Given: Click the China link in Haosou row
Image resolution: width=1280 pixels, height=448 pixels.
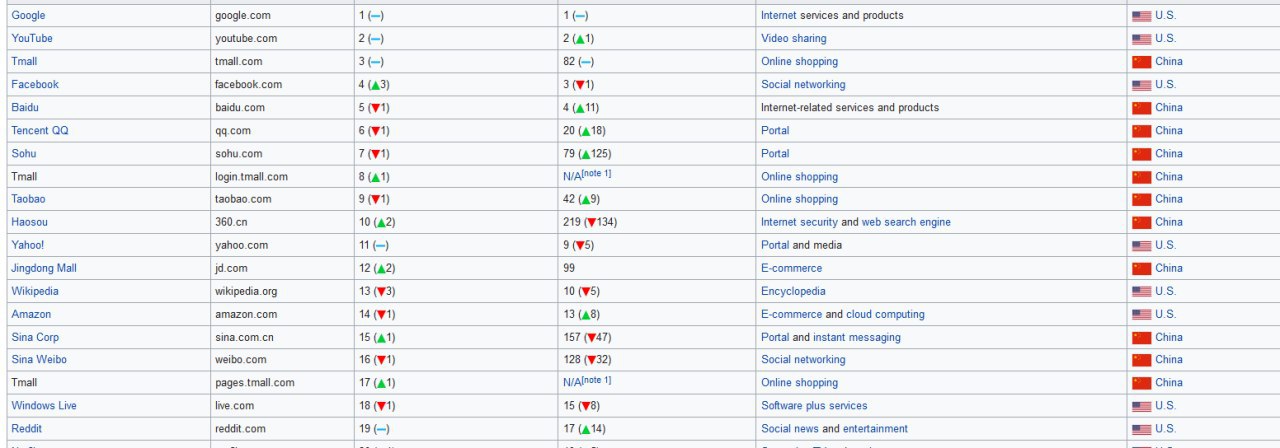Looking at the screenshot, I should pos(1168,223).
